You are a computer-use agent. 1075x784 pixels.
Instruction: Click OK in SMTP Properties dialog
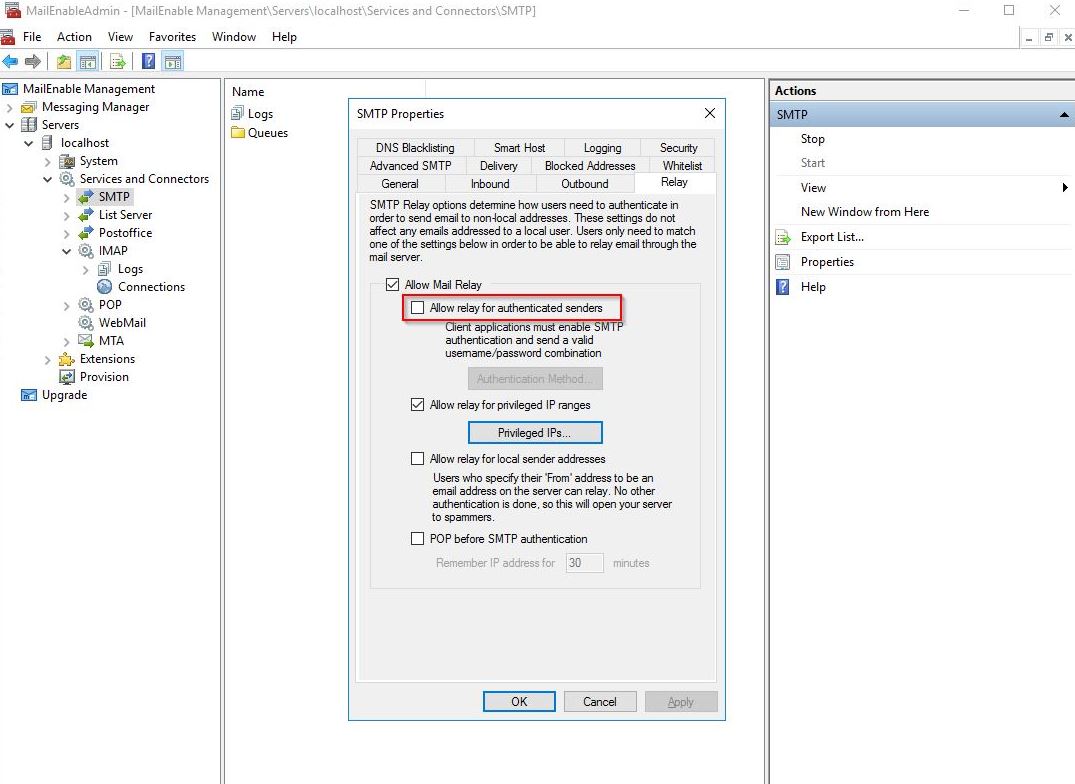click(519, 702)
